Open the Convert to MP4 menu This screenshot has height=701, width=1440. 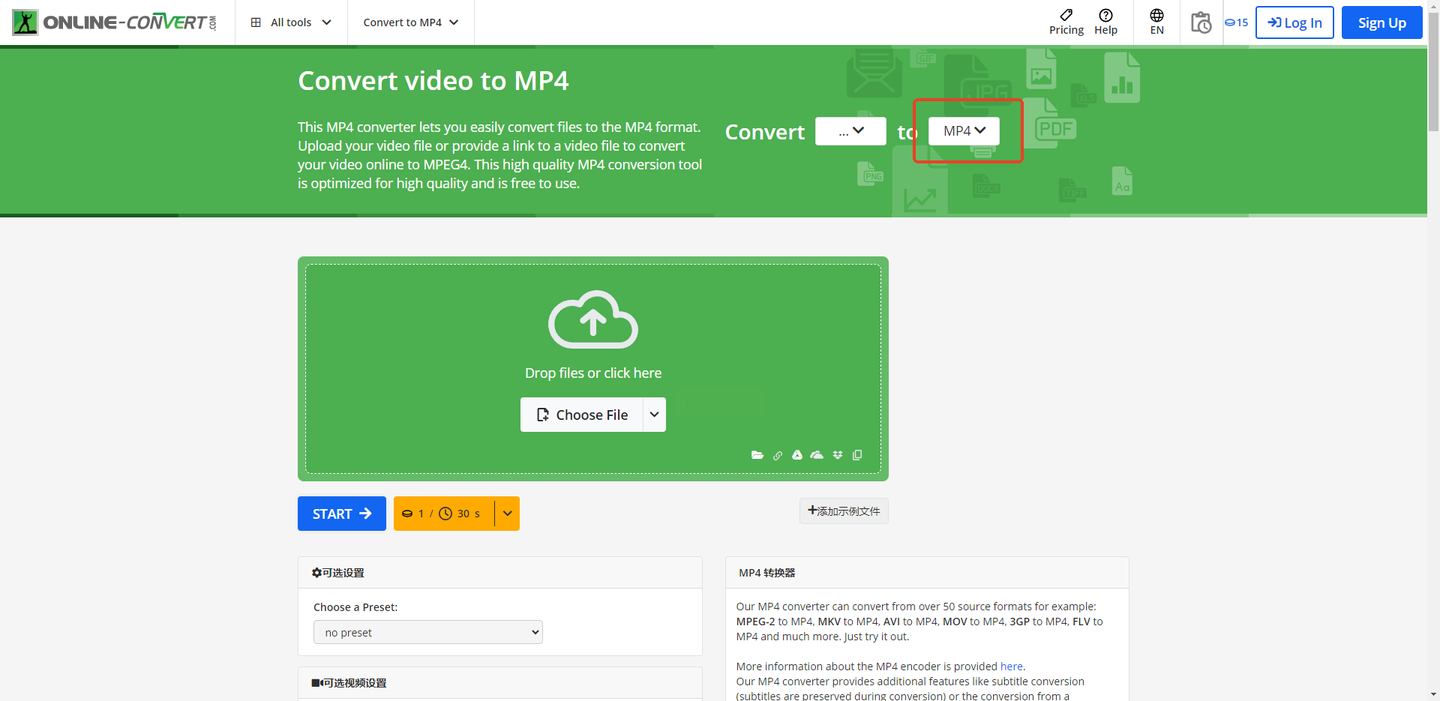point(411,22)
